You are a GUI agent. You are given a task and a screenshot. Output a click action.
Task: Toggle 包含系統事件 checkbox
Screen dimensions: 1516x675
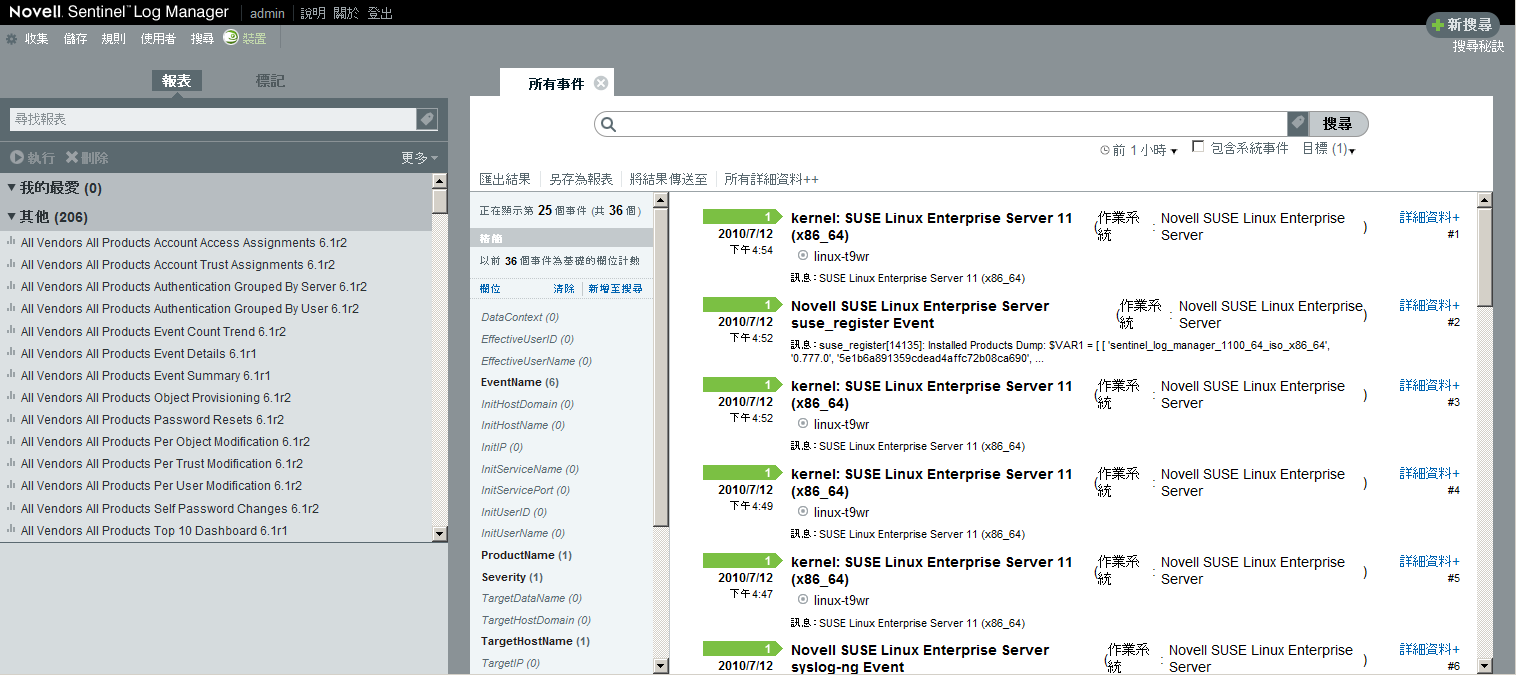[x=1198, y=147]
